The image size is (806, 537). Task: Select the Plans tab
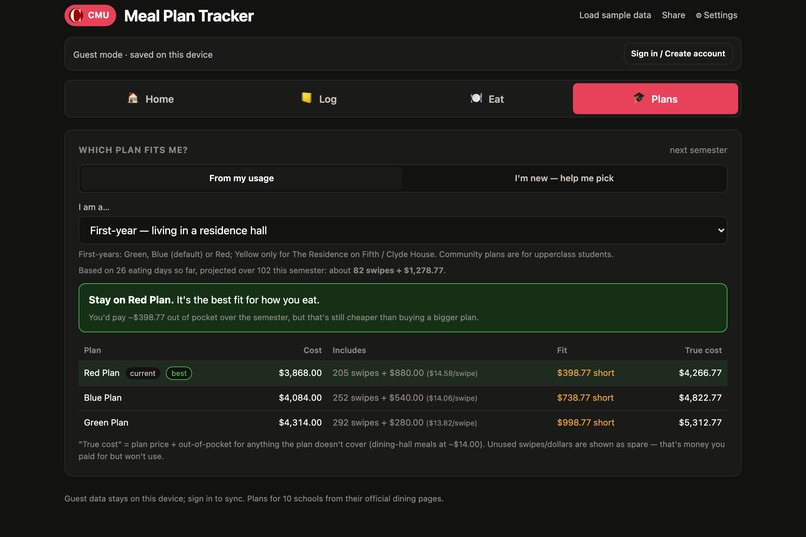click(x=655, y=99)
